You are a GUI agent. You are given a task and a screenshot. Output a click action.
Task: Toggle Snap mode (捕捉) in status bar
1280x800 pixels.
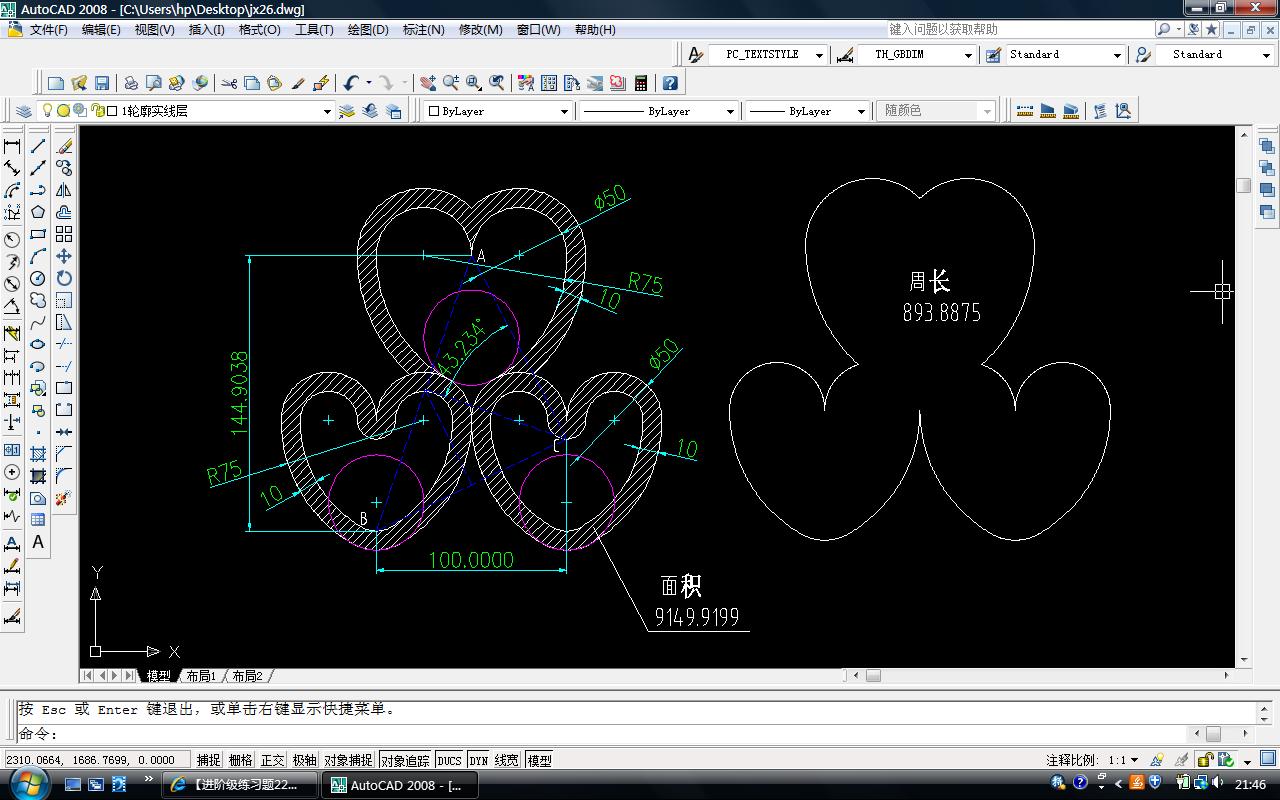point(209,760)
